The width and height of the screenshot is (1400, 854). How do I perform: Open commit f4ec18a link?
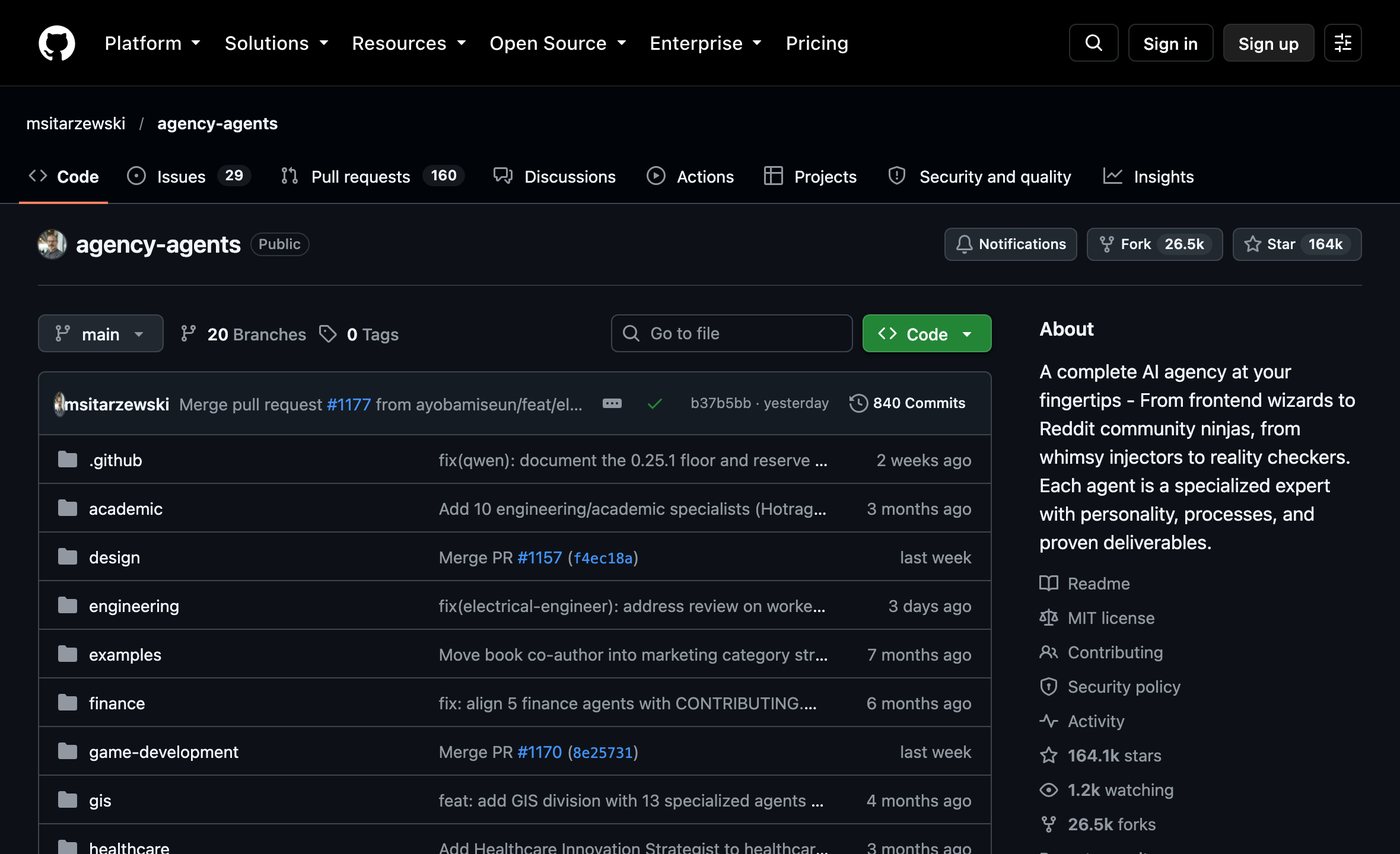pos(603,558)
